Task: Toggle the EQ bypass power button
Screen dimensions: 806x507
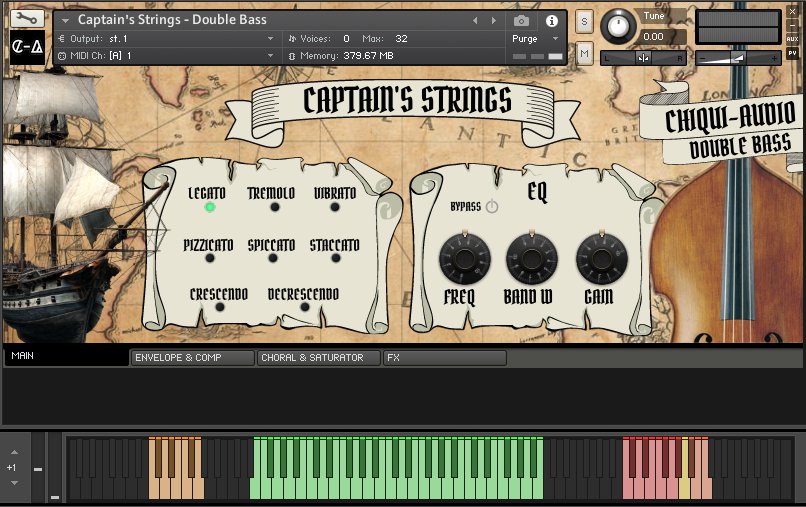Action: click(x=492, y=207)
